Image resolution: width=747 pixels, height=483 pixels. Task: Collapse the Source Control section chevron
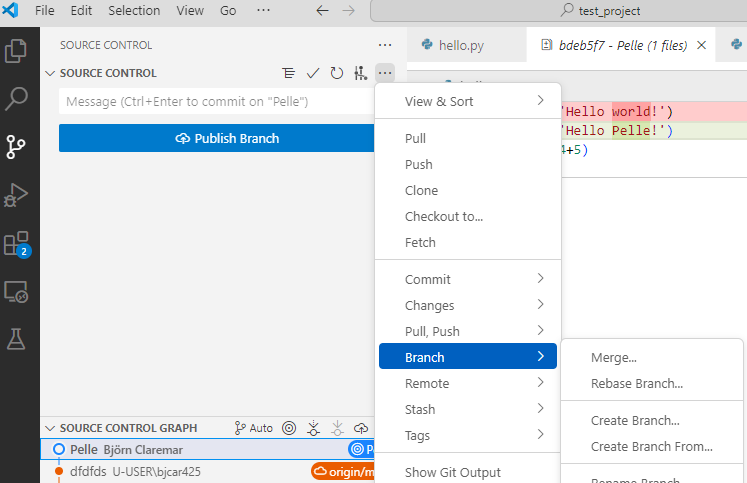coord(50,73)
